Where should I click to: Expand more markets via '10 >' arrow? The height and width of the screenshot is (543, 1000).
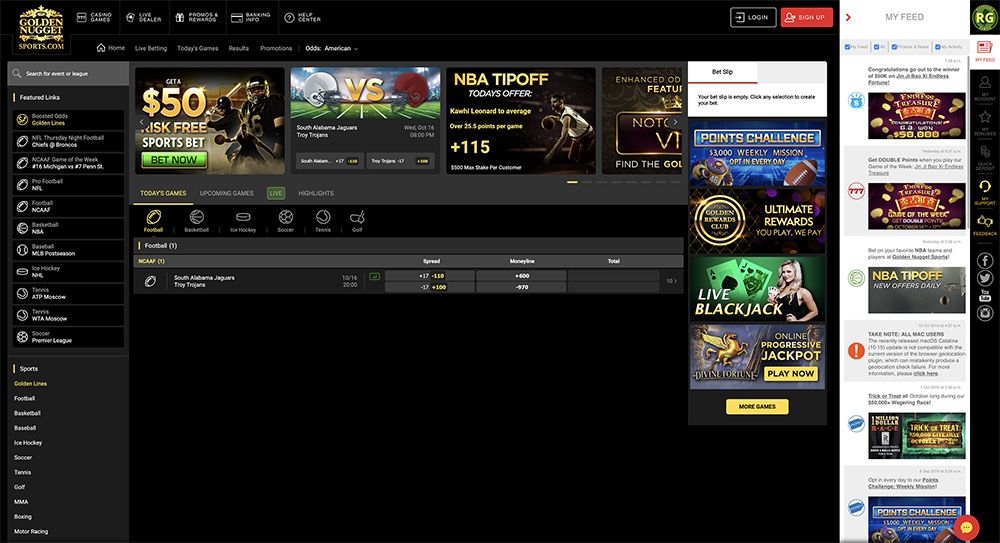671,281
